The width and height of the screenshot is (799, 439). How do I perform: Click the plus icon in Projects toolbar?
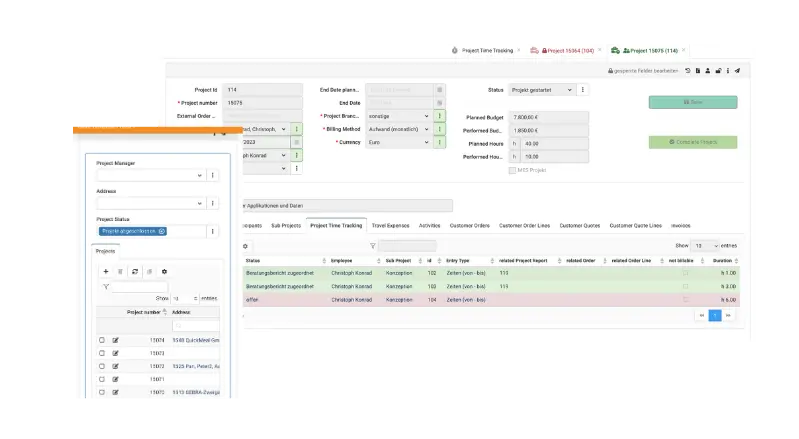pyautogui.click(x=106, y=271)
